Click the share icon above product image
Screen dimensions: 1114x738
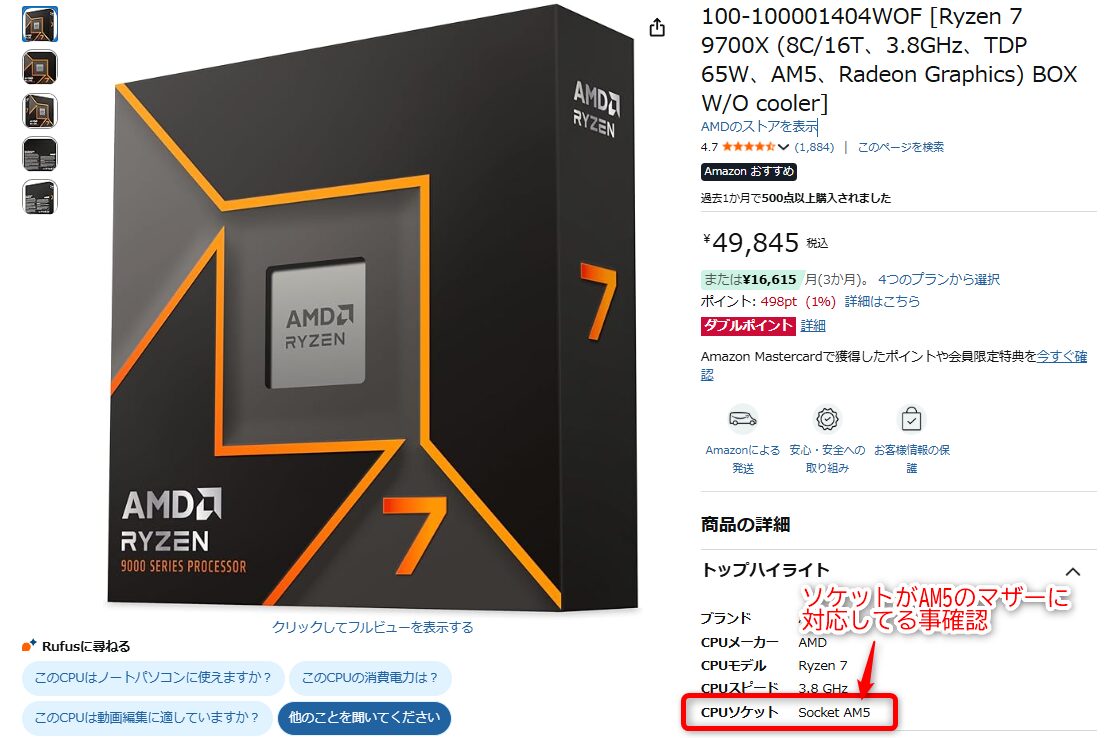pos(657,27)
